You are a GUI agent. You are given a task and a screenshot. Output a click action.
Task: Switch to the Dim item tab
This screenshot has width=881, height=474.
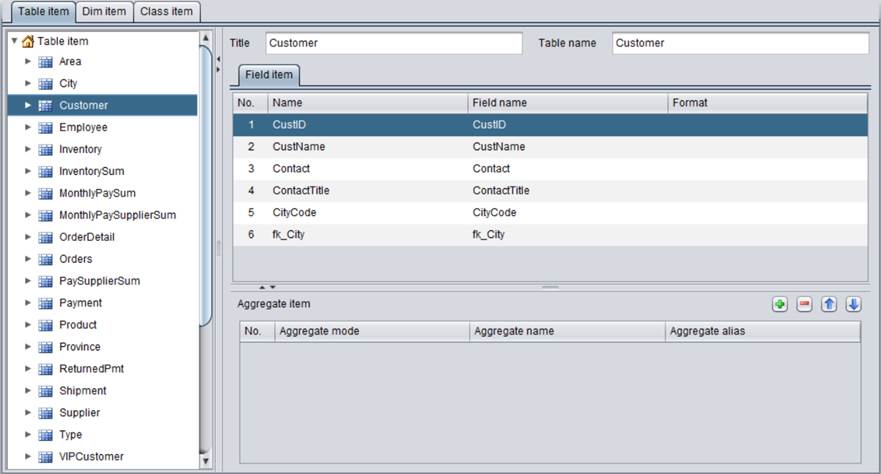tap(104, 11)
